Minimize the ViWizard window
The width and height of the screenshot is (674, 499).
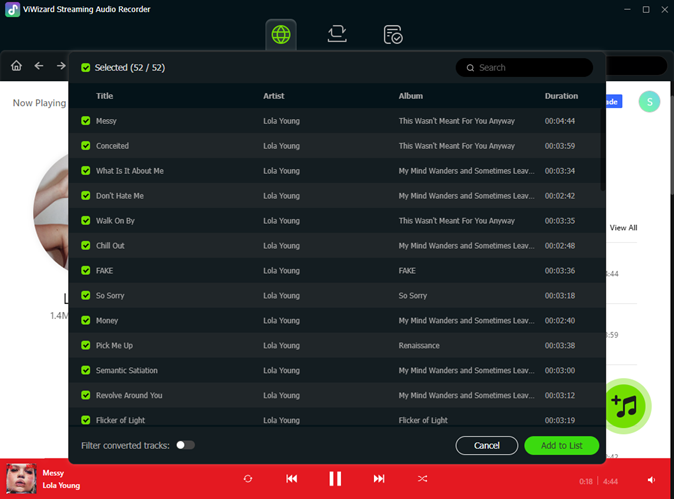click(627, 9)
